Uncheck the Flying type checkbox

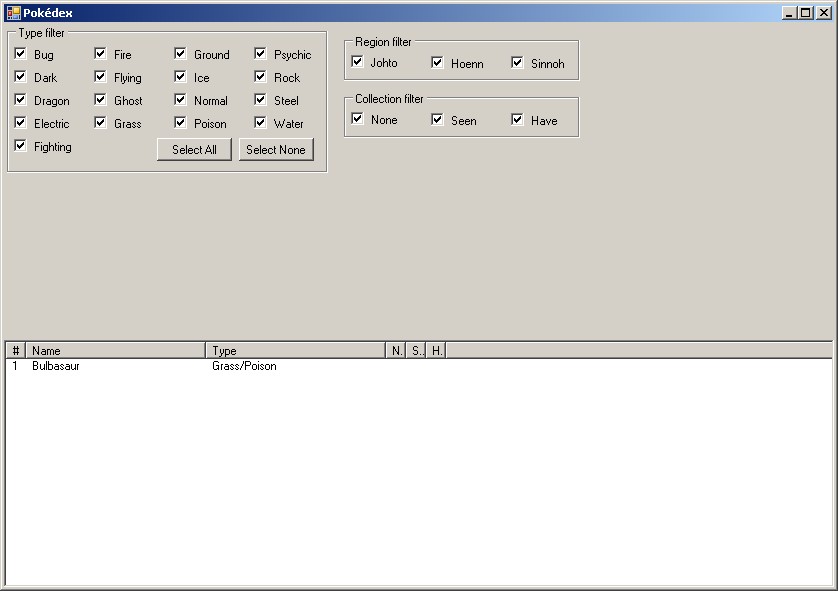click(x=100, y=77)
